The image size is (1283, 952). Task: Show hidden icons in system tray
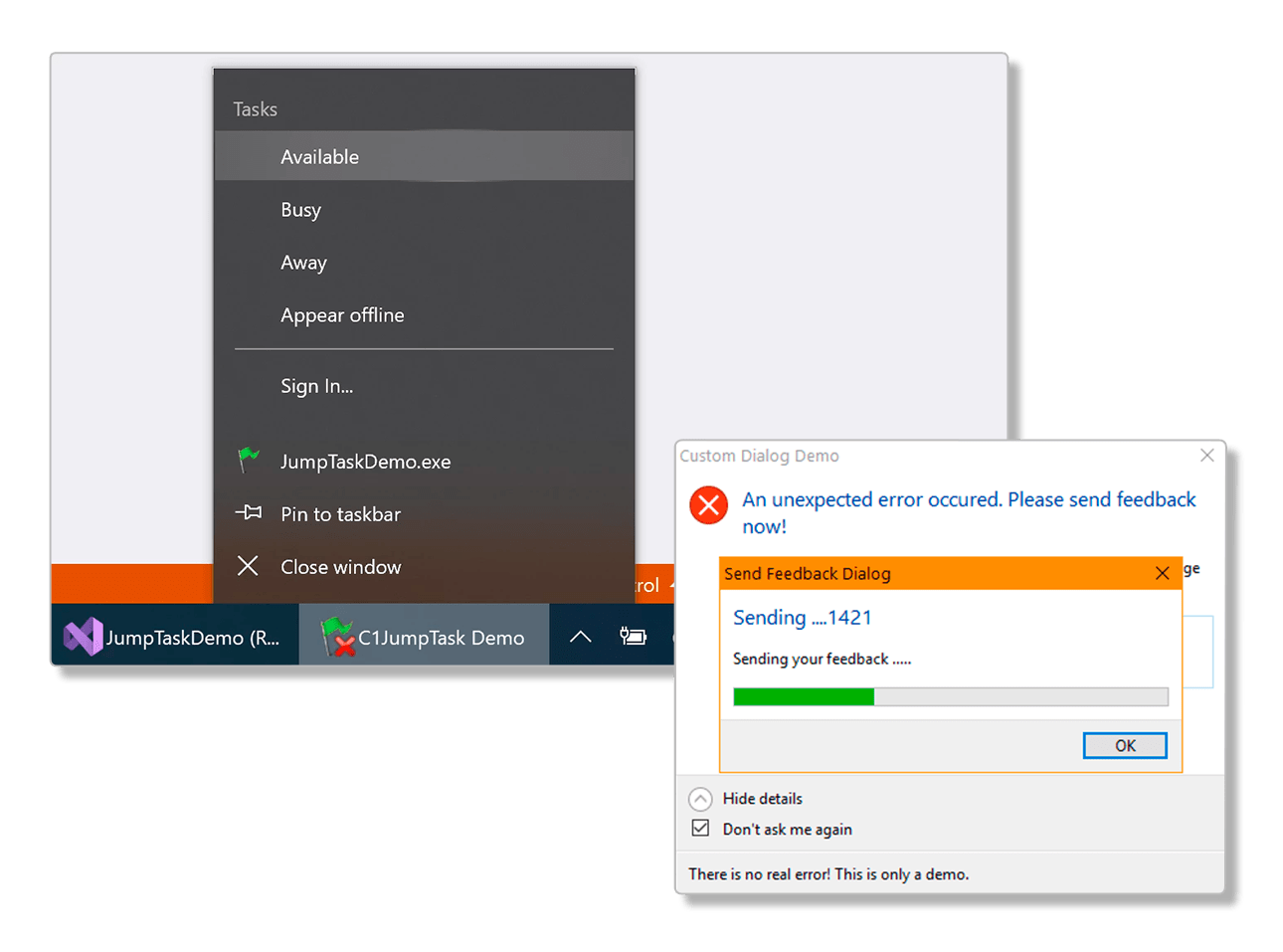(x=580, y=637)
